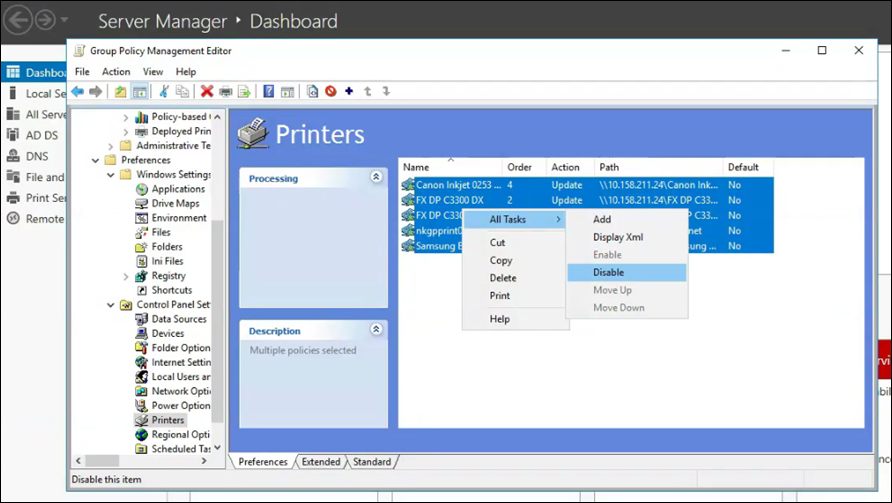Collapse the Description panel
The height and width of the screenshot is (503, 892).
pyautogui.click(x=376, y=329)
